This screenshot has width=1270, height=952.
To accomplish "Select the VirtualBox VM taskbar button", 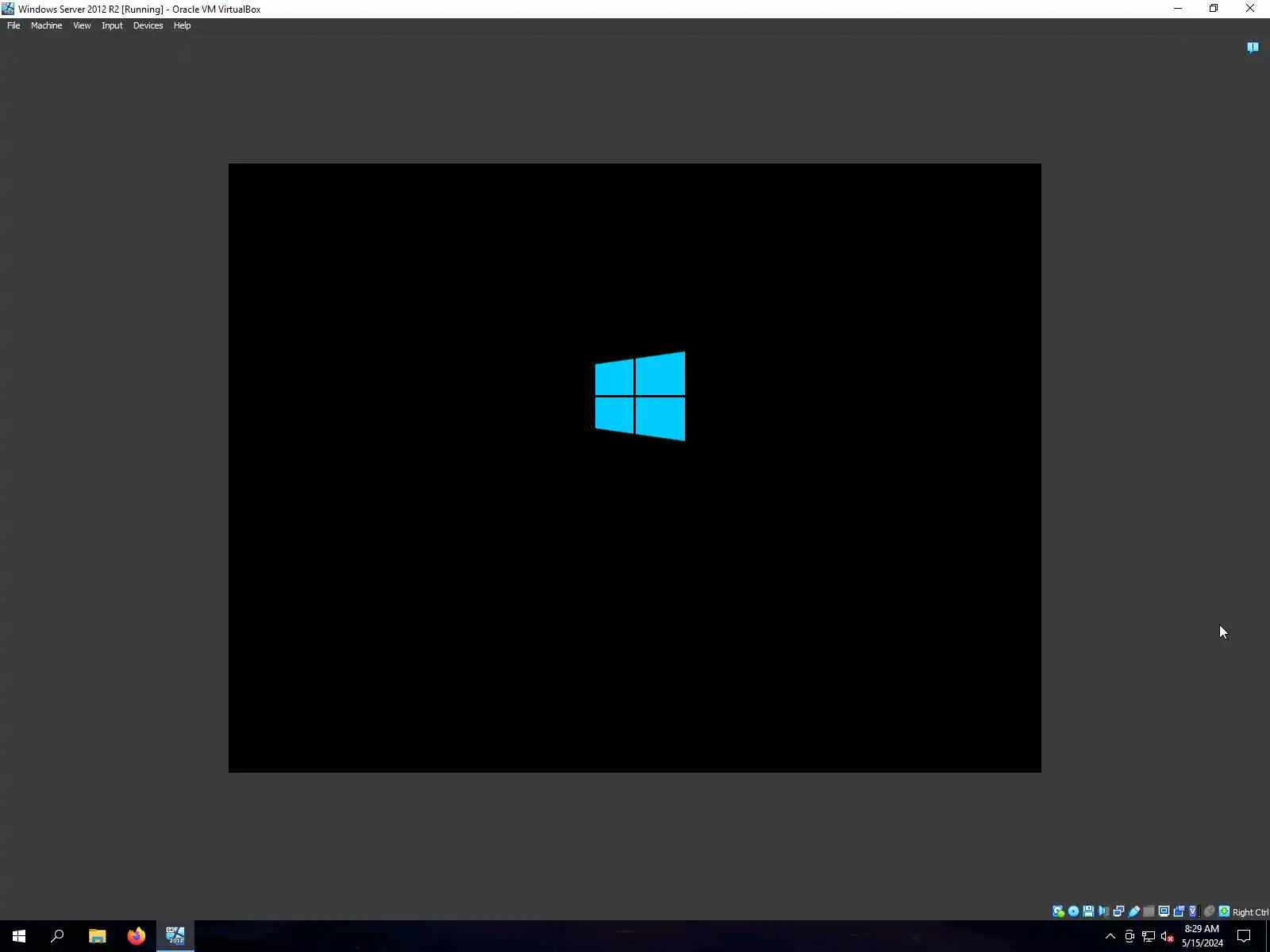I will tap(175, 936).
